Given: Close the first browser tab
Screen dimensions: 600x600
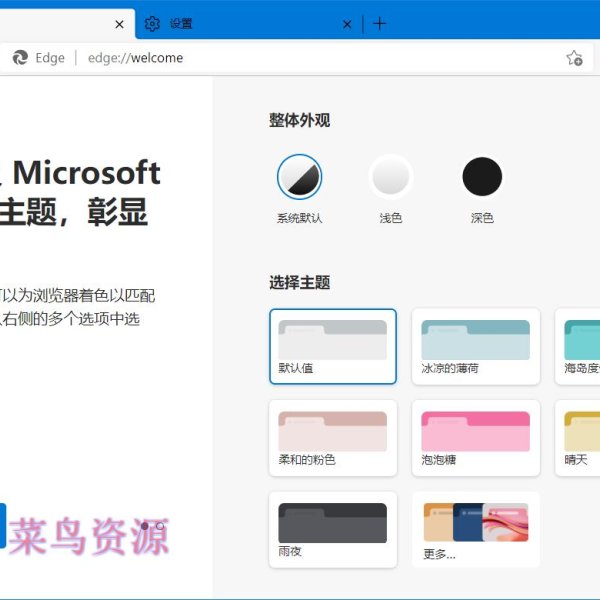Looking at the screenshot, I should (120, 24).
